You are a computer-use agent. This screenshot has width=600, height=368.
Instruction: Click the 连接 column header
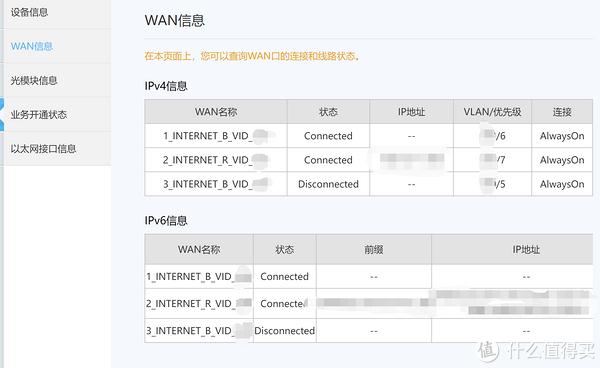tap(562, 112)
